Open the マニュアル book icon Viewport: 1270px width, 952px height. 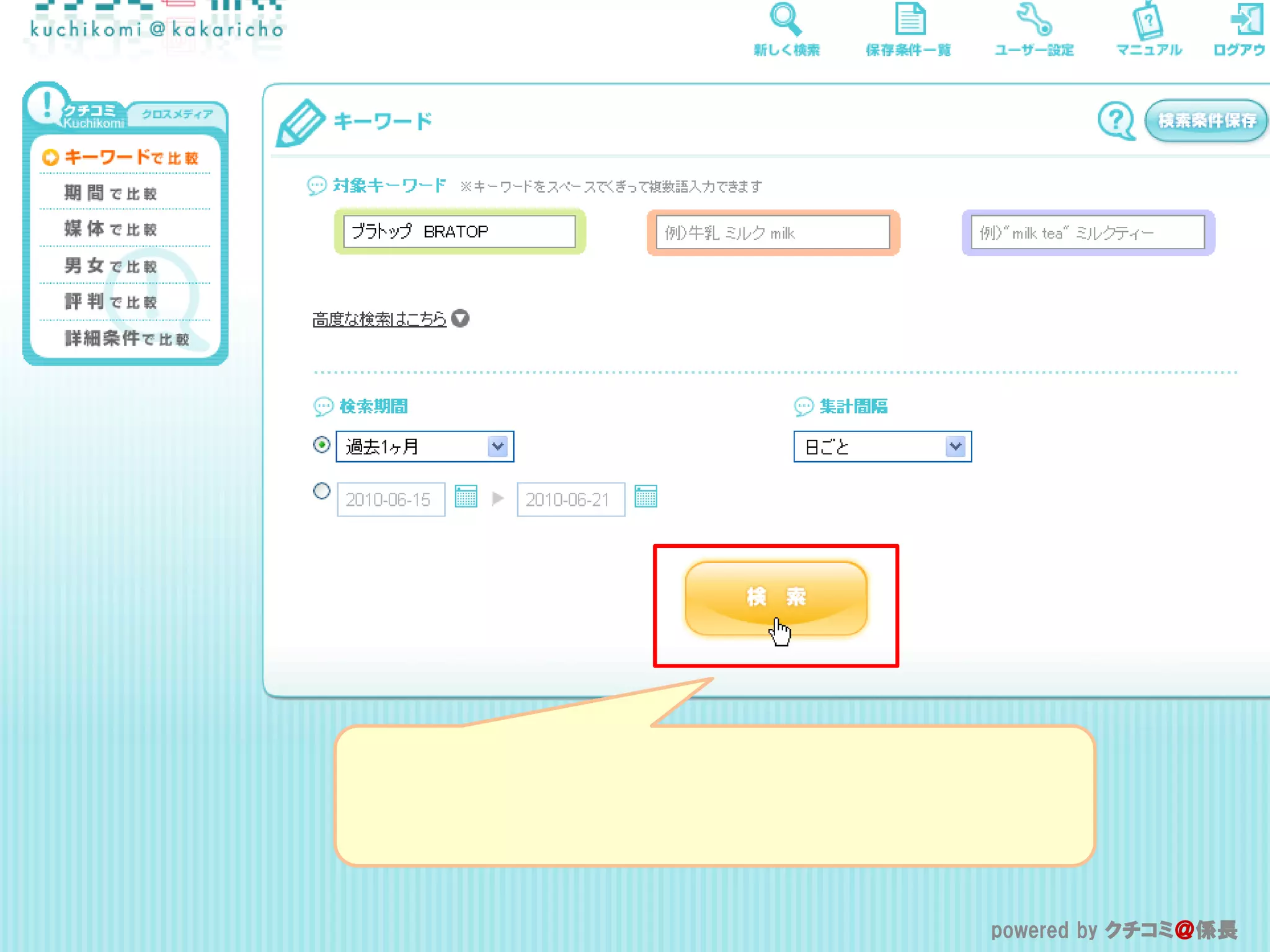click(1148, 20)
